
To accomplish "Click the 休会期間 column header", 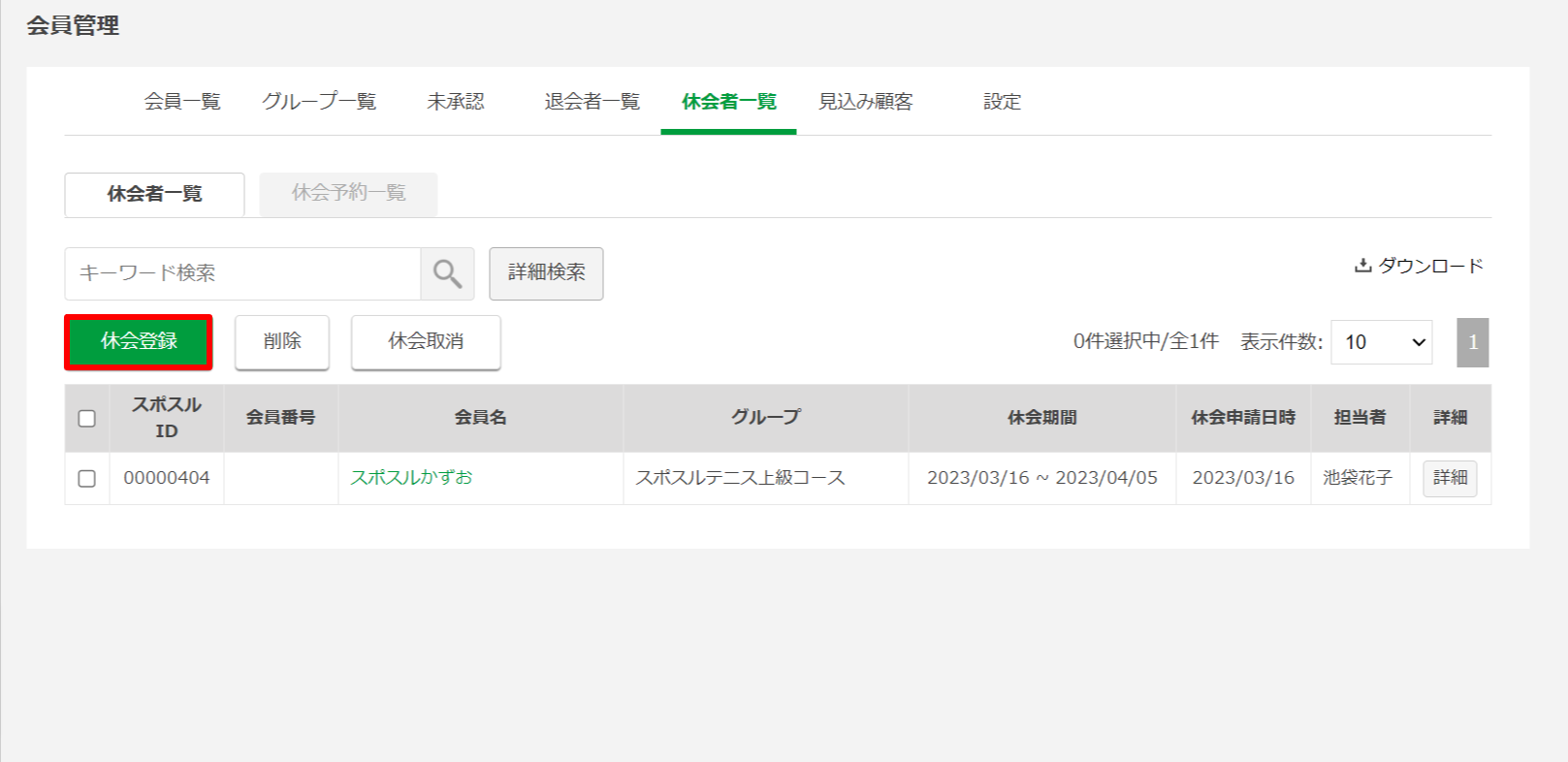I will (1042, 418).
